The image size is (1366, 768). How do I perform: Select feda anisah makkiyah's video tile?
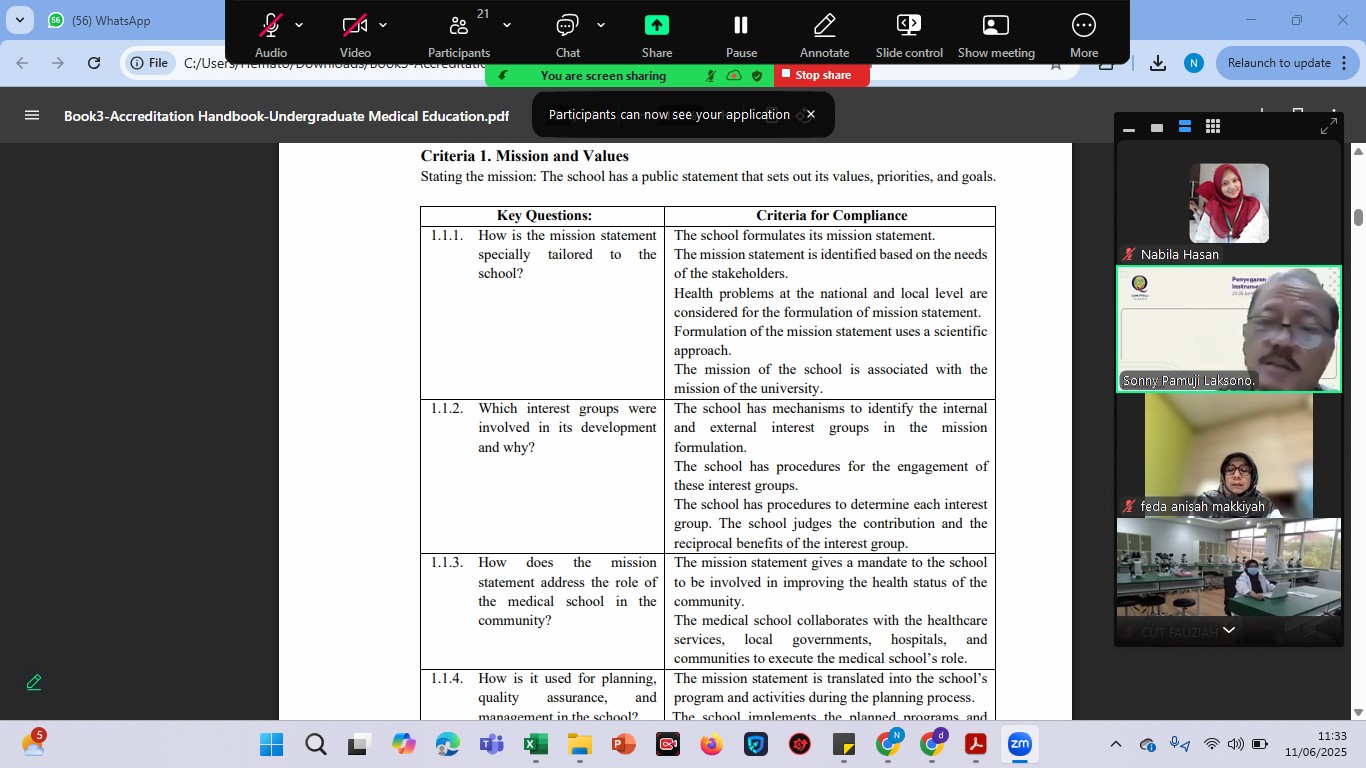coord(1229,455)
